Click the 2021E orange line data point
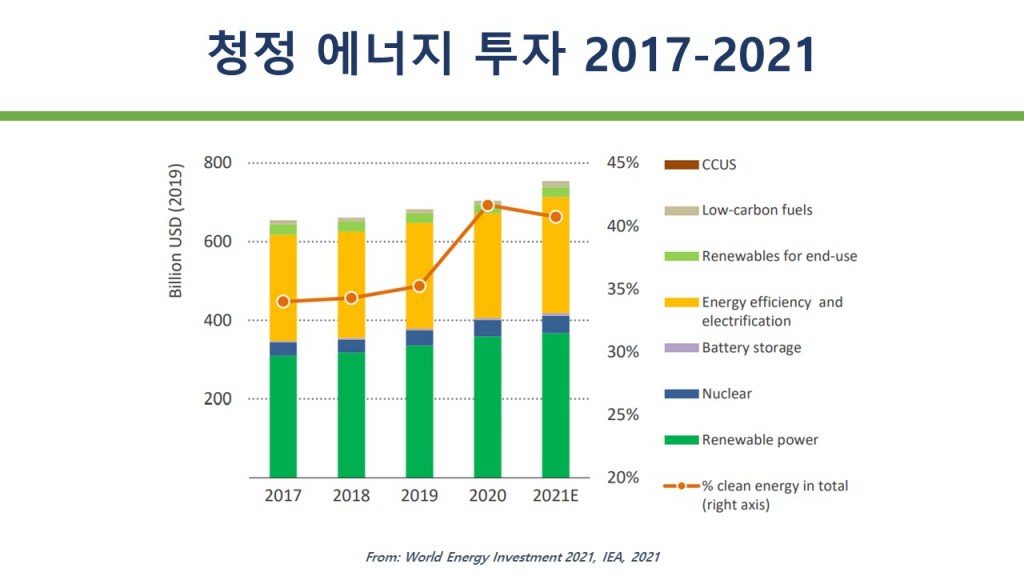This screenshot has width=1024, height=576. (556, 217)
